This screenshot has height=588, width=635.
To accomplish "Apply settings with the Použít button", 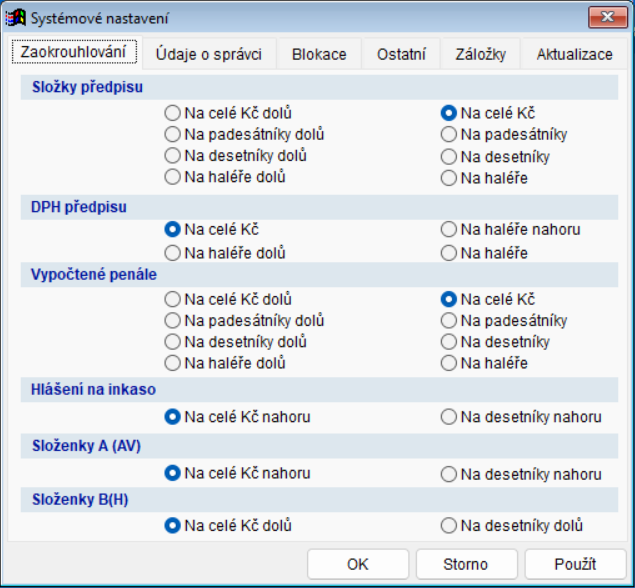I will pyautogui.click(x=575, y=564).
